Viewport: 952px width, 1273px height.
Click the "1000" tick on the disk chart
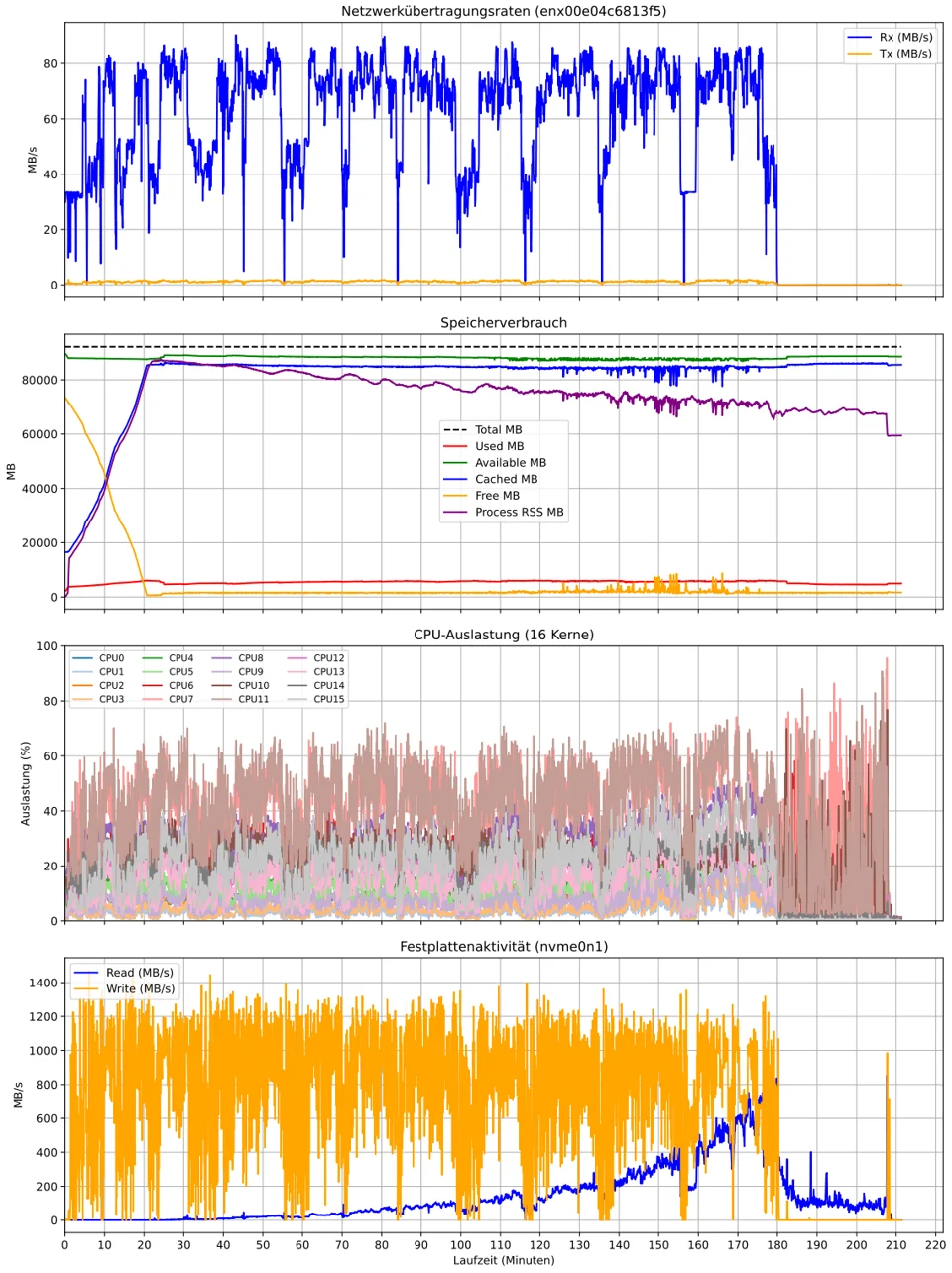[x=44, y=1051]
